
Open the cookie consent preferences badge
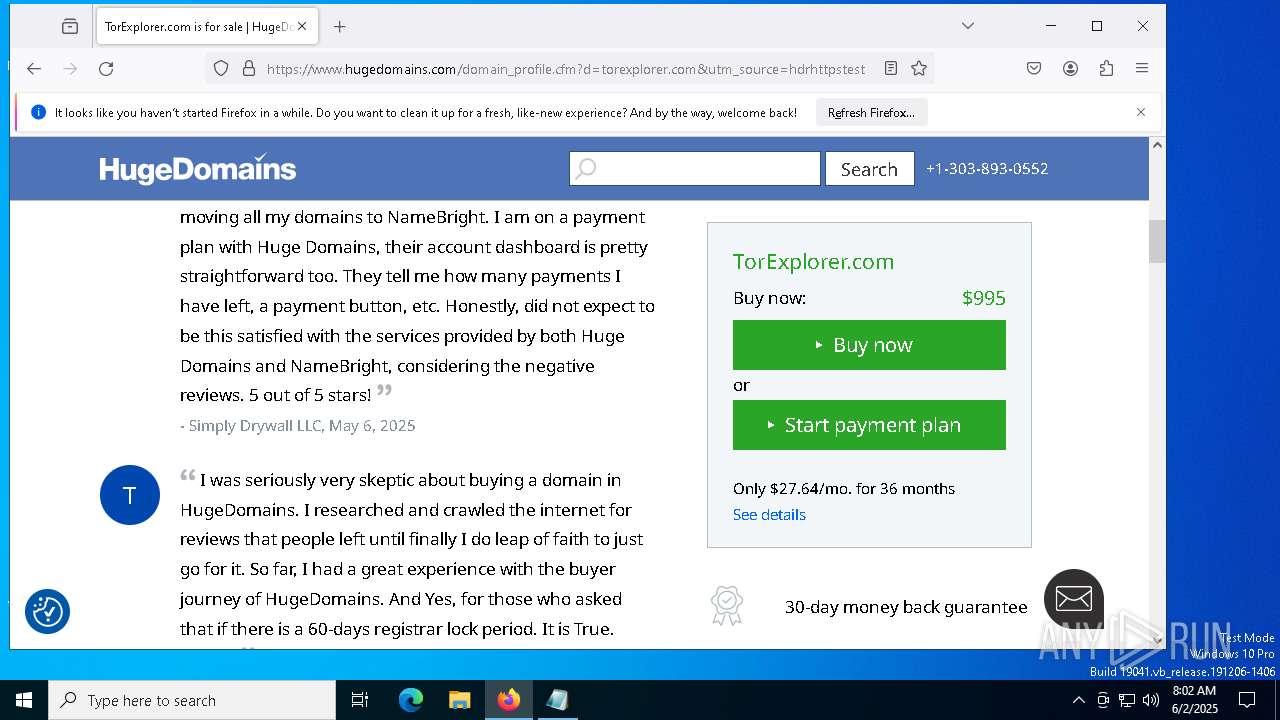click(x=47, y=612)
